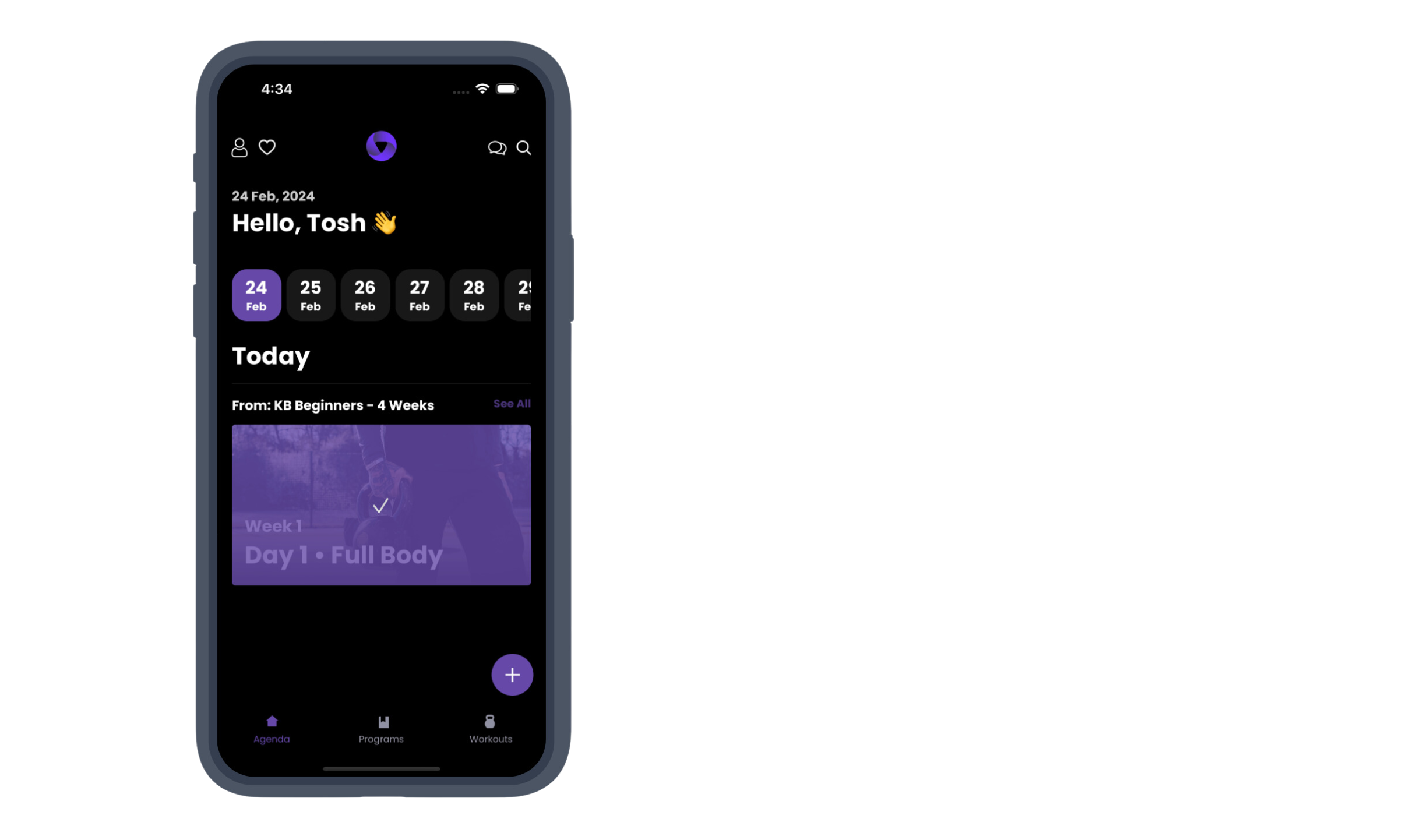Image resolution: width=1417 pixels, height=840 pixels.
Task: Navigate to Workouts tab
Action: pos(489,728)
